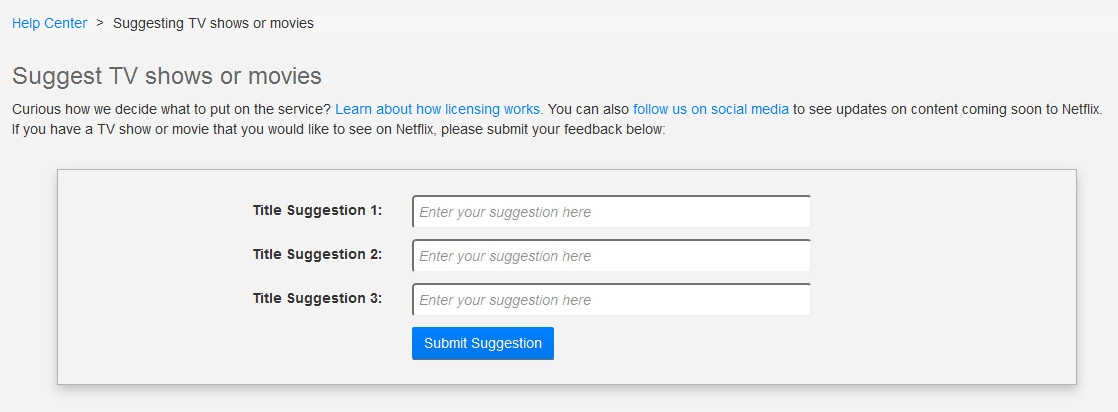
Task: Click the 'Title Suggestion 2:' label
Action: pyautogui.click(x=317, y=255)
